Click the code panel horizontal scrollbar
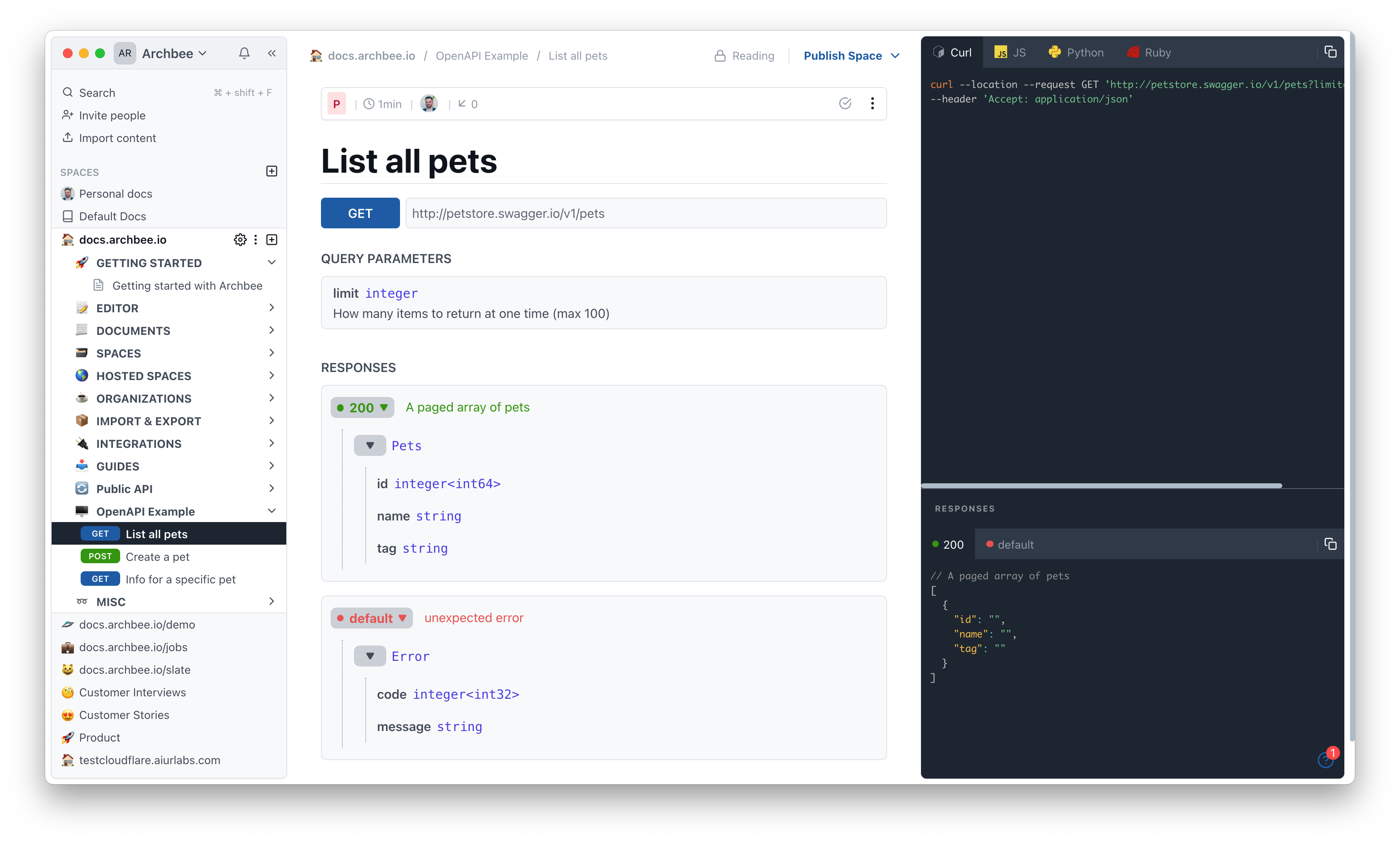This screenshot has width=1400, height=844. pos(1101,485)
